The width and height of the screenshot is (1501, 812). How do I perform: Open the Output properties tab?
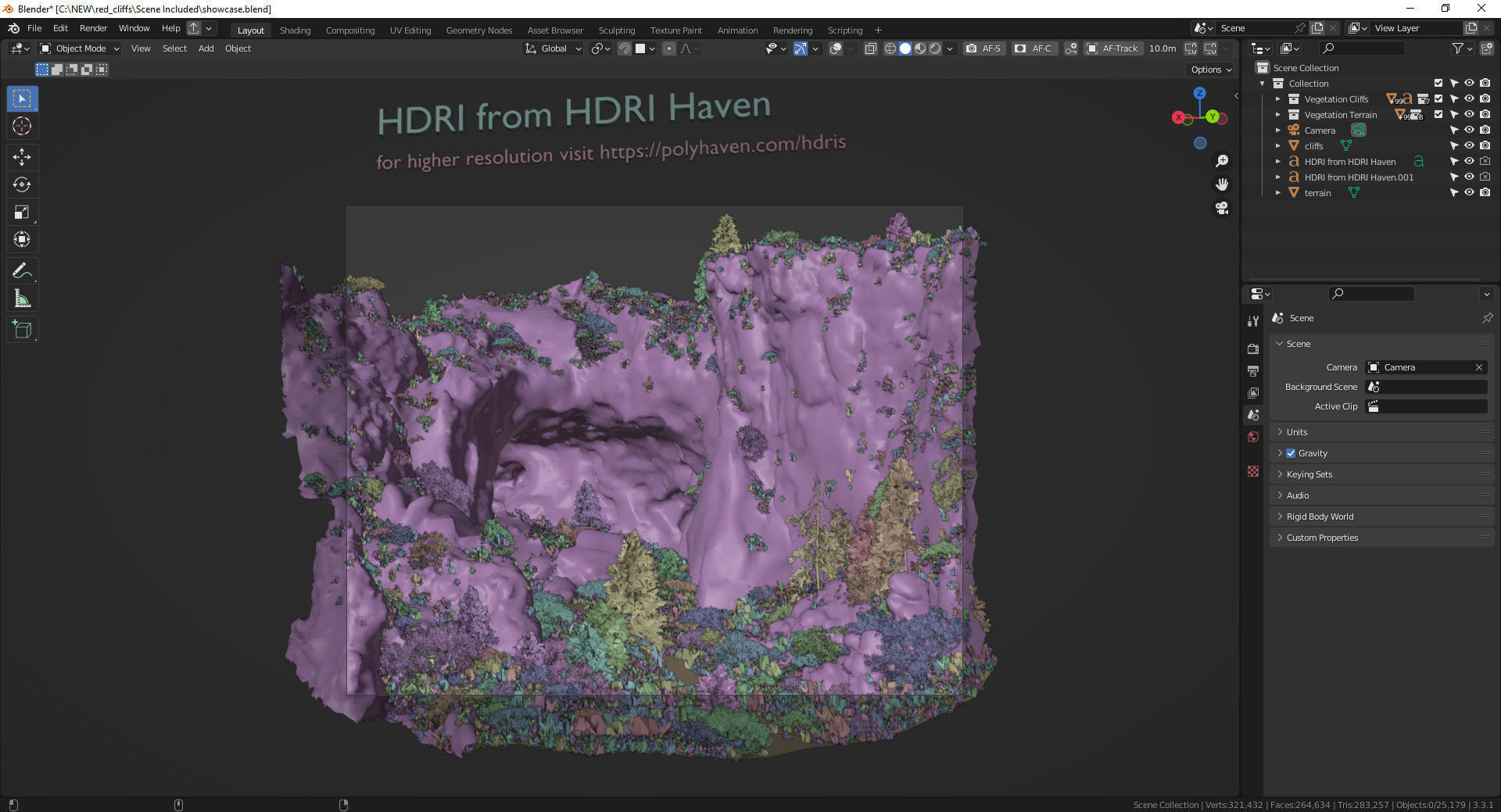[1253, 370]
